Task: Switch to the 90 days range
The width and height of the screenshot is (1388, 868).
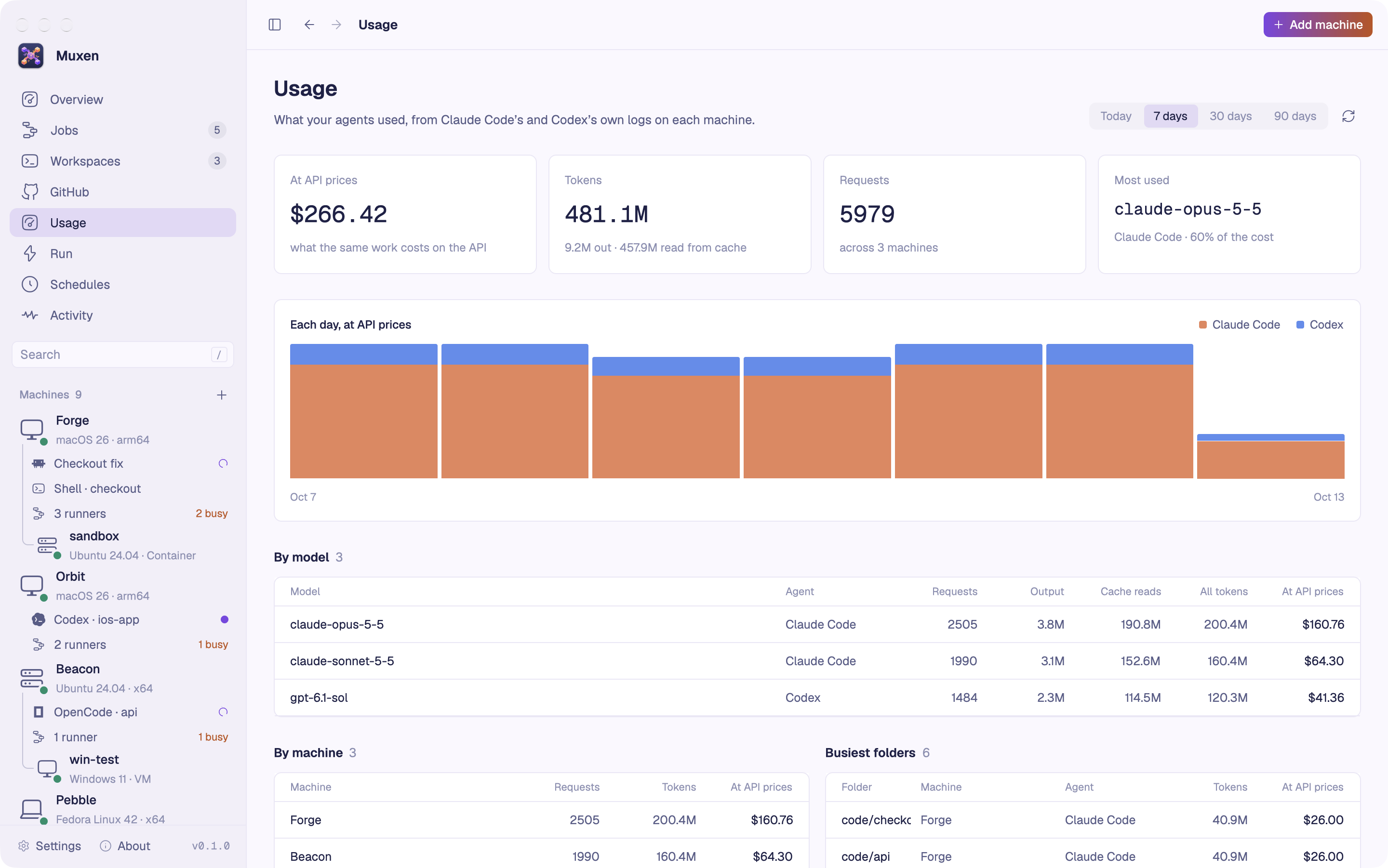Action: [1295, 116]
